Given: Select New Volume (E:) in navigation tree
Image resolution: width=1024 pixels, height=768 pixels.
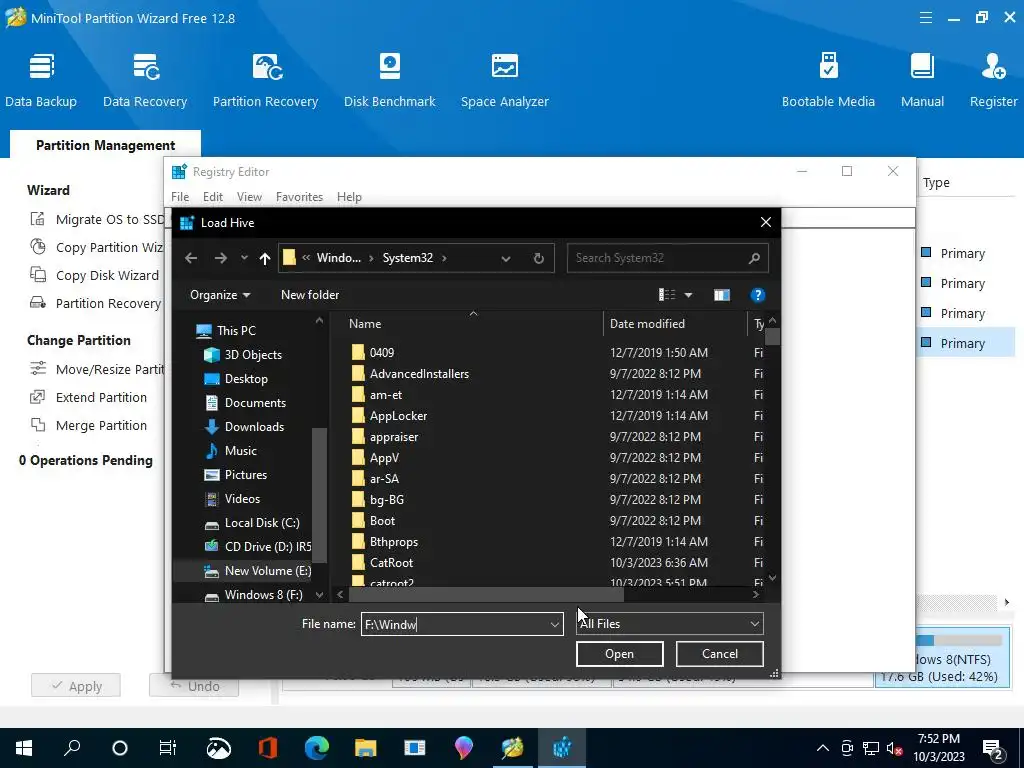Looking at the screenshot, I should click(x=258, y=571).
